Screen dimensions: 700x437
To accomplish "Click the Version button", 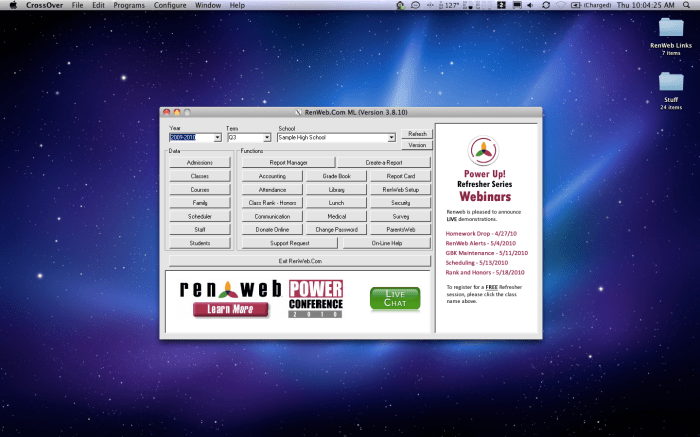I will [x=417, y=145].
